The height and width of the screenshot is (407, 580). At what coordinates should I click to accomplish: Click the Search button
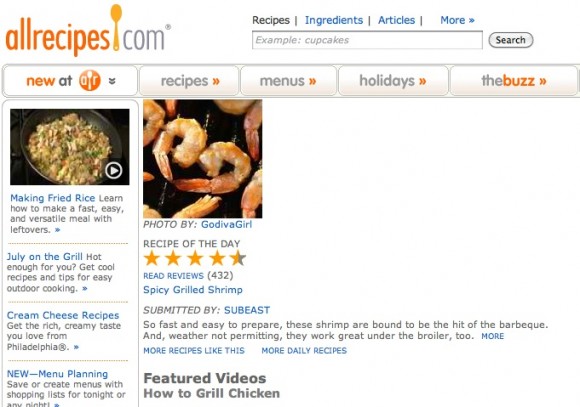[x=511, y=40]
